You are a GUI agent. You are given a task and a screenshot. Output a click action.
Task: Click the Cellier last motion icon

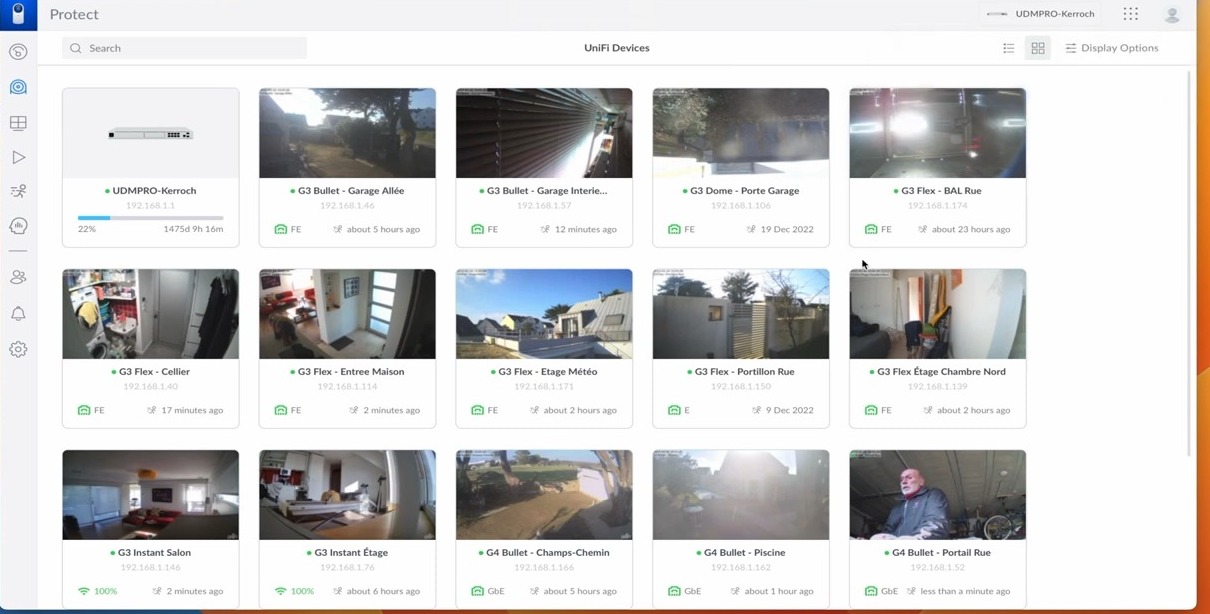pyautogui.click(x=152, y=410)
